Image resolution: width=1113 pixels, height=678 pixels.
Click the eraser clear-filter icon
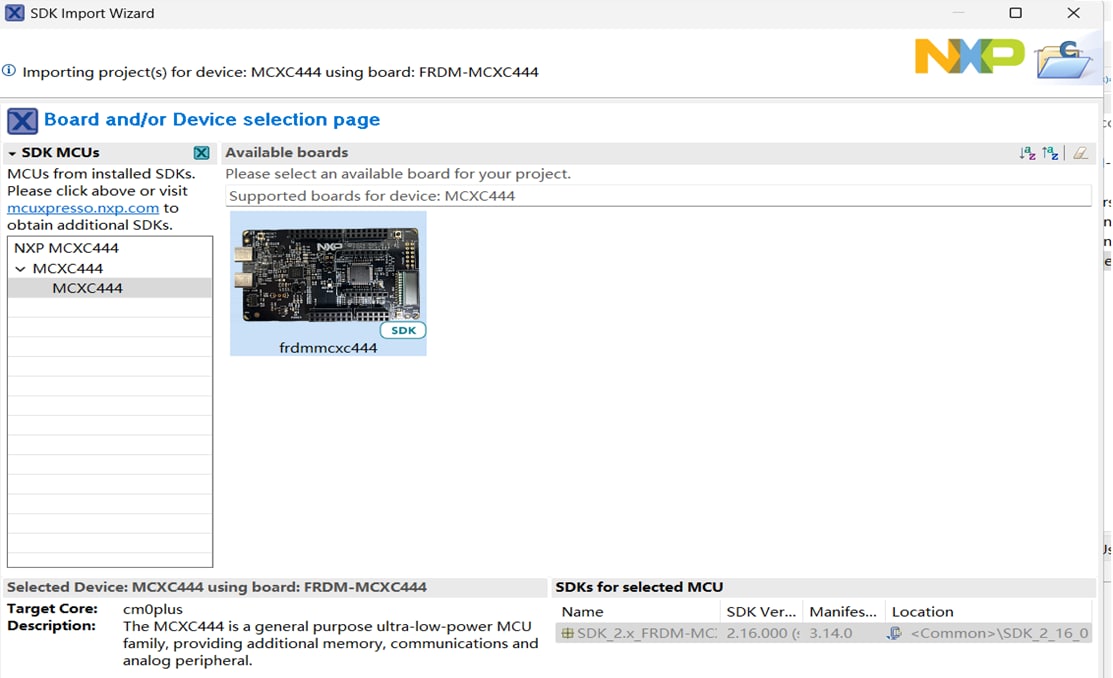1080,153
